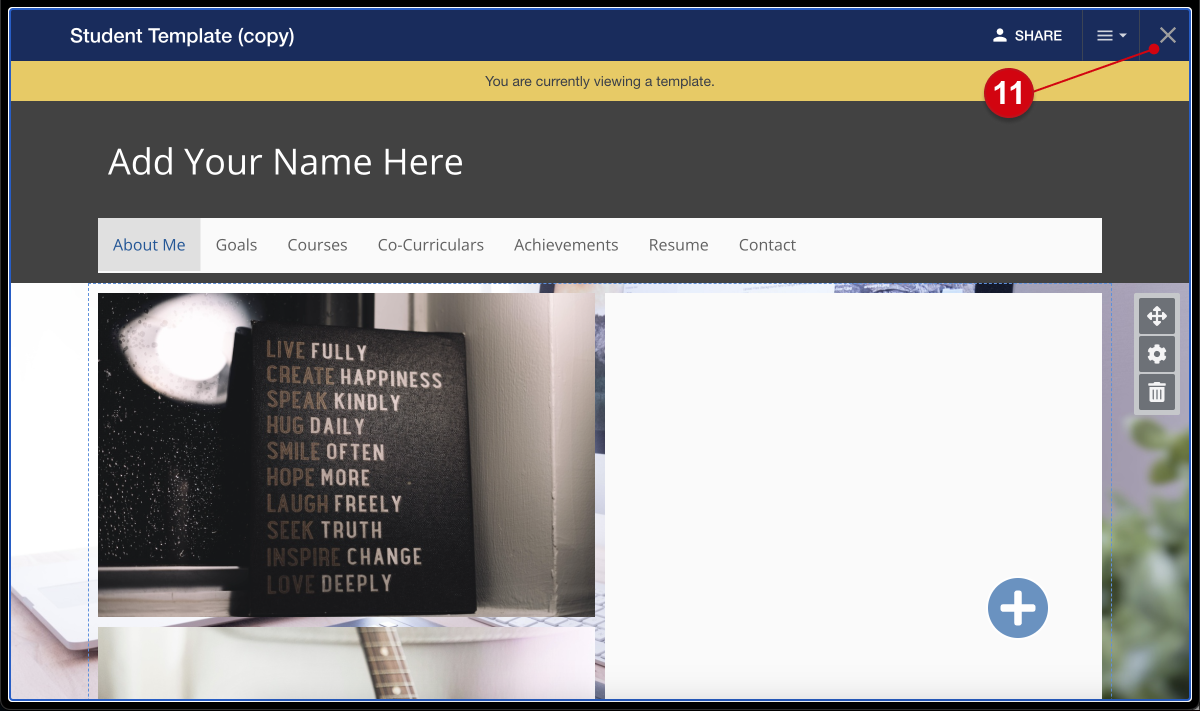Go to the Co-Curriculars tab

431,245
